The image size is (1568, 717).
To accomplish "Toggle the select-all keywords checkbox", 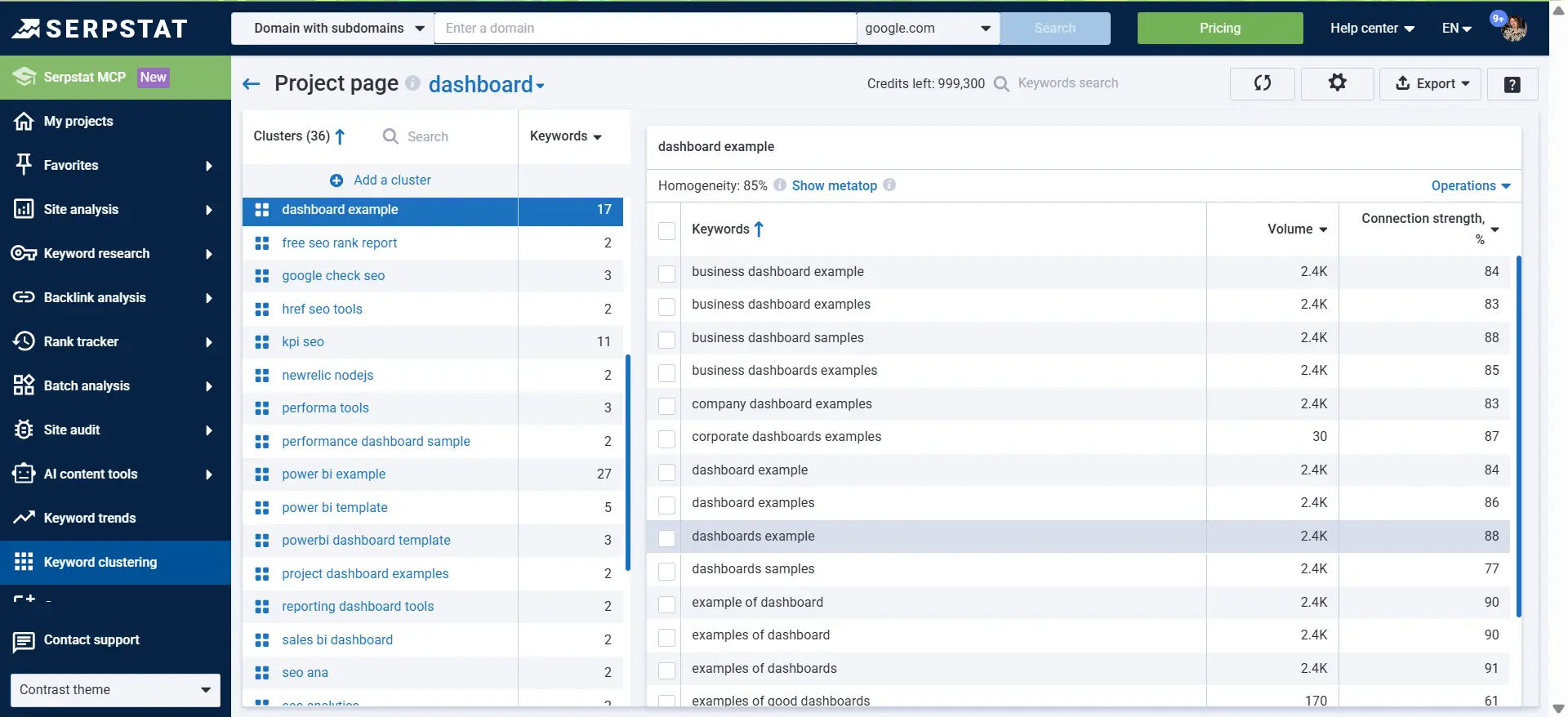I will coord(667,231).
